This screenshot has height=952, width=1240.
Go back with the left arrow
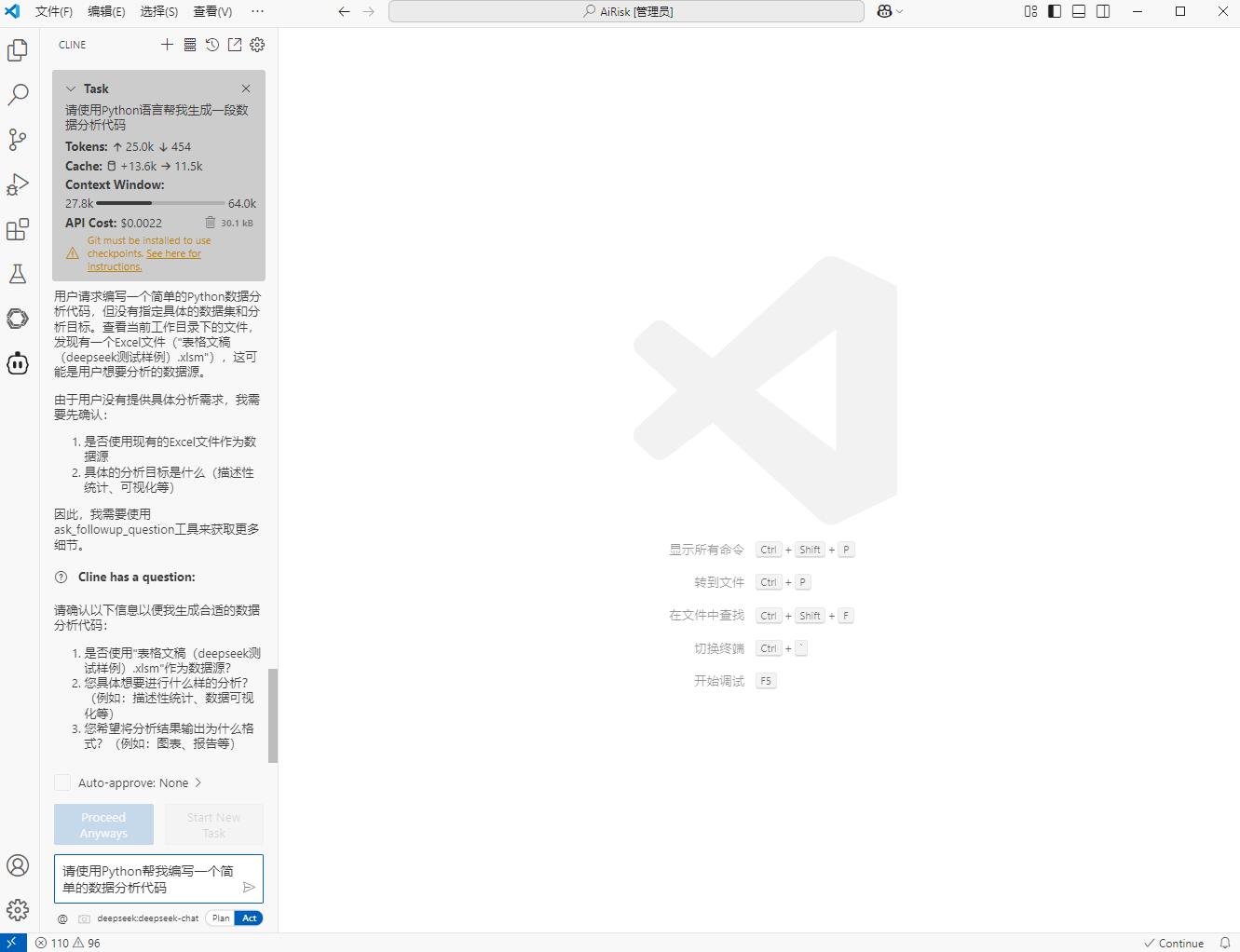(x=345, y=11)
